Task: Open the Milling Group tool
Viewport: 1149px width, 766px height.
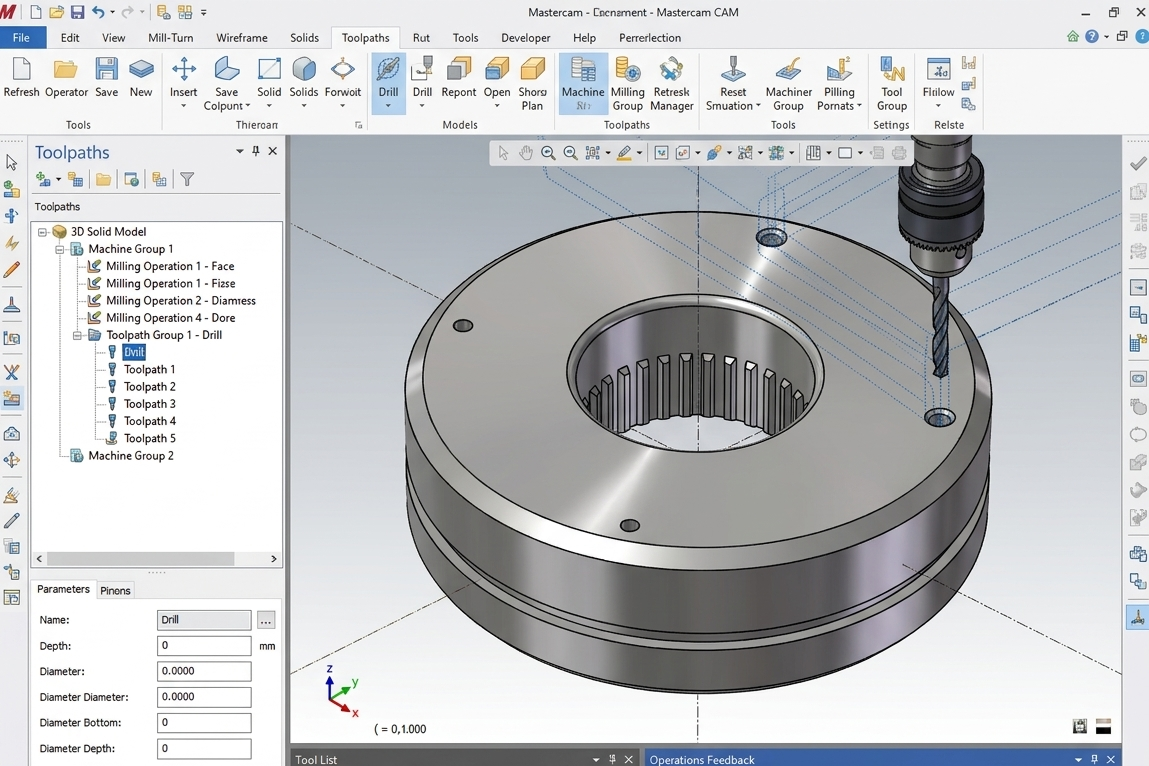Action: click(x=628, y=84)
